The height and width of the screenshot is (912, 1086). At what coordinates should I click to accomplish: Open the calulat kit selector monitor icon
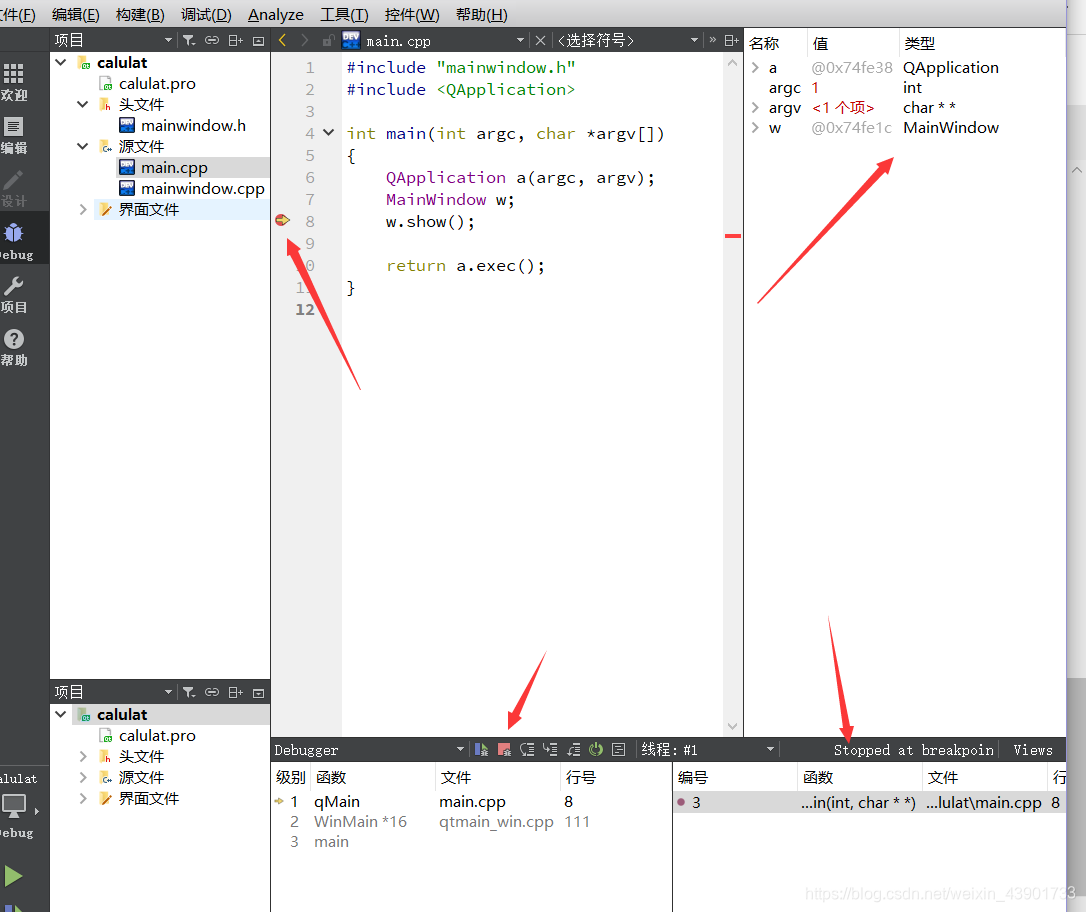point(15,807)
